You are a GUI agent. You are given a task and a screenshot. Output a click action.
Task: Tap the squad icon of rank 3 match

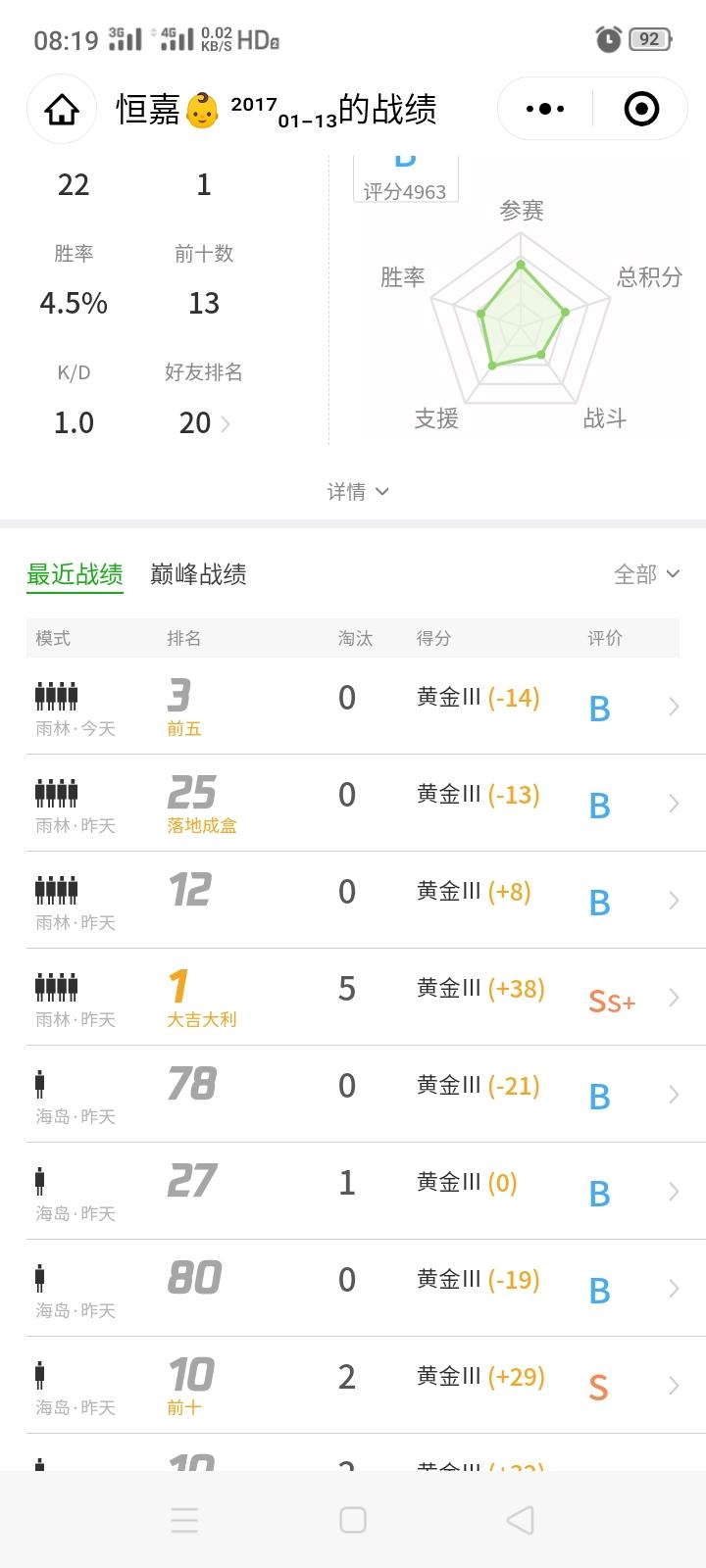tap(57, 697)
